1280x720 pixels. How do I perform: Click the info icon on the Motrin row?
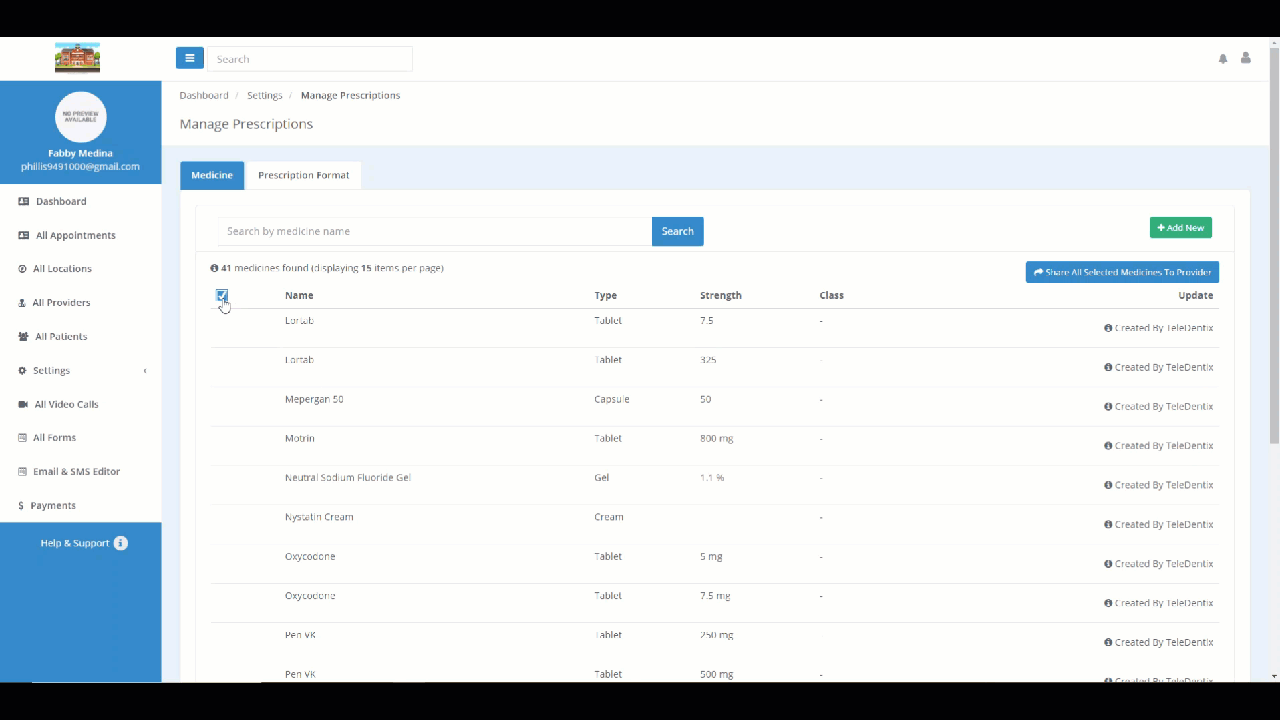click(1107, 445)
